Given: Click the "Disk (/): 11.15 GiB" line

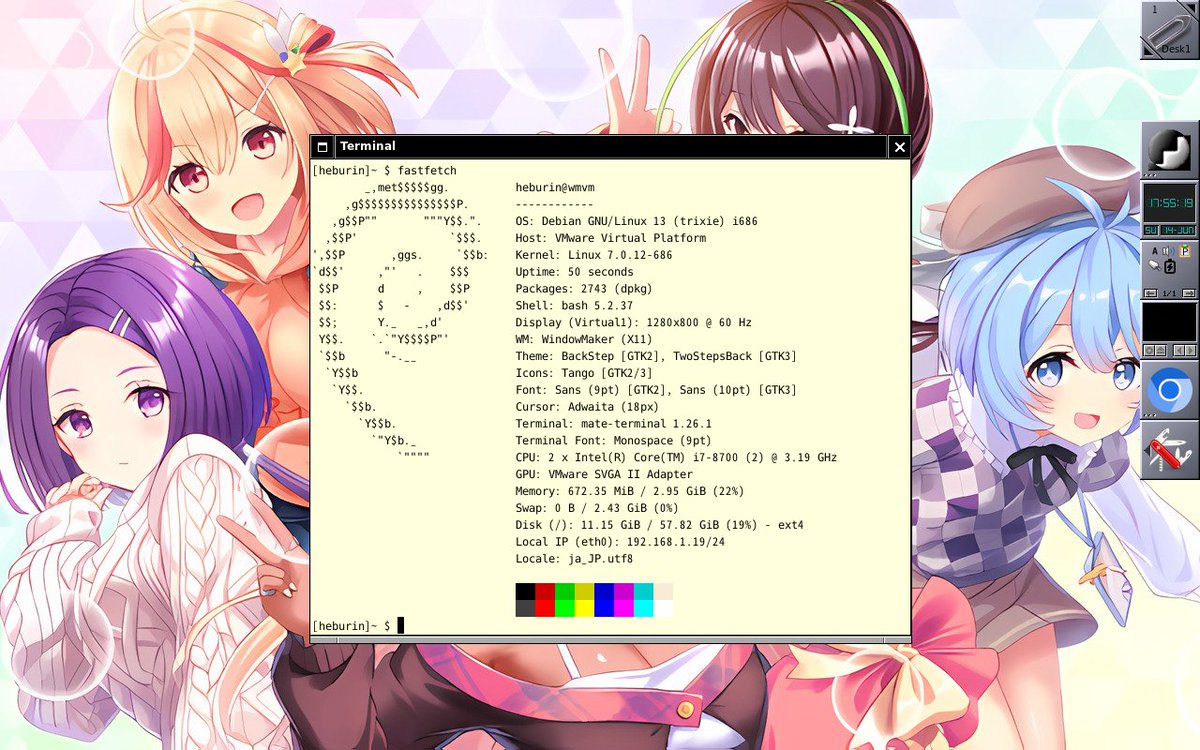Looking at the screenshot, I should 660,525.
